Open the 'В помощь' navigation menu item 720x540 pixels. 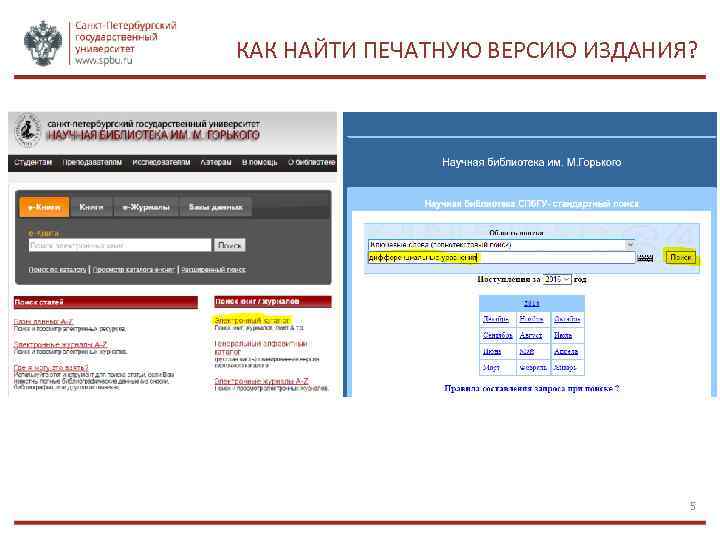[260, 163]
